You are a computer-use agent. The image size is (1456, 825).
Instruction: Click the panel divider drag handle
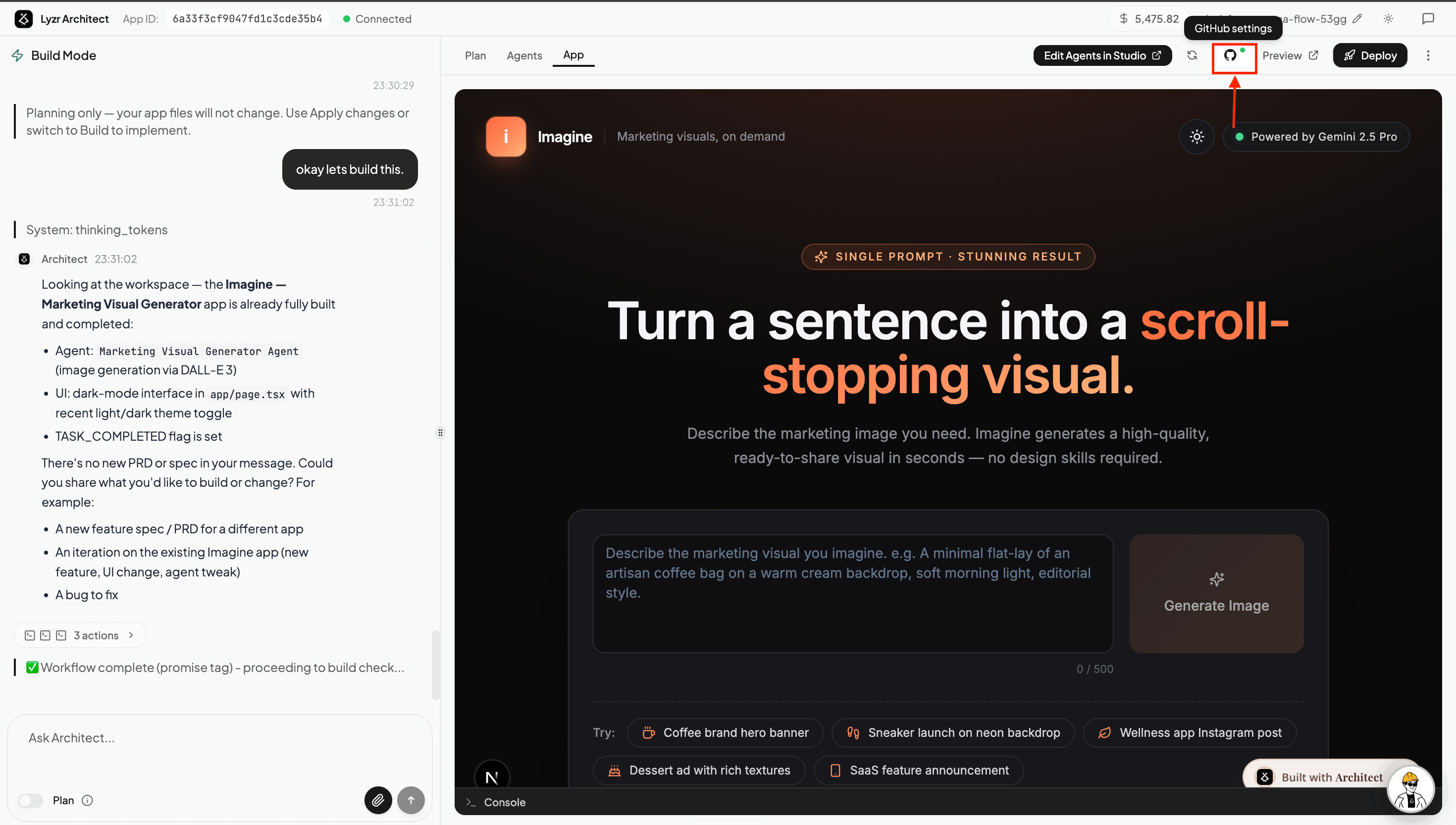pyautogui.click(x=440, y=433)
